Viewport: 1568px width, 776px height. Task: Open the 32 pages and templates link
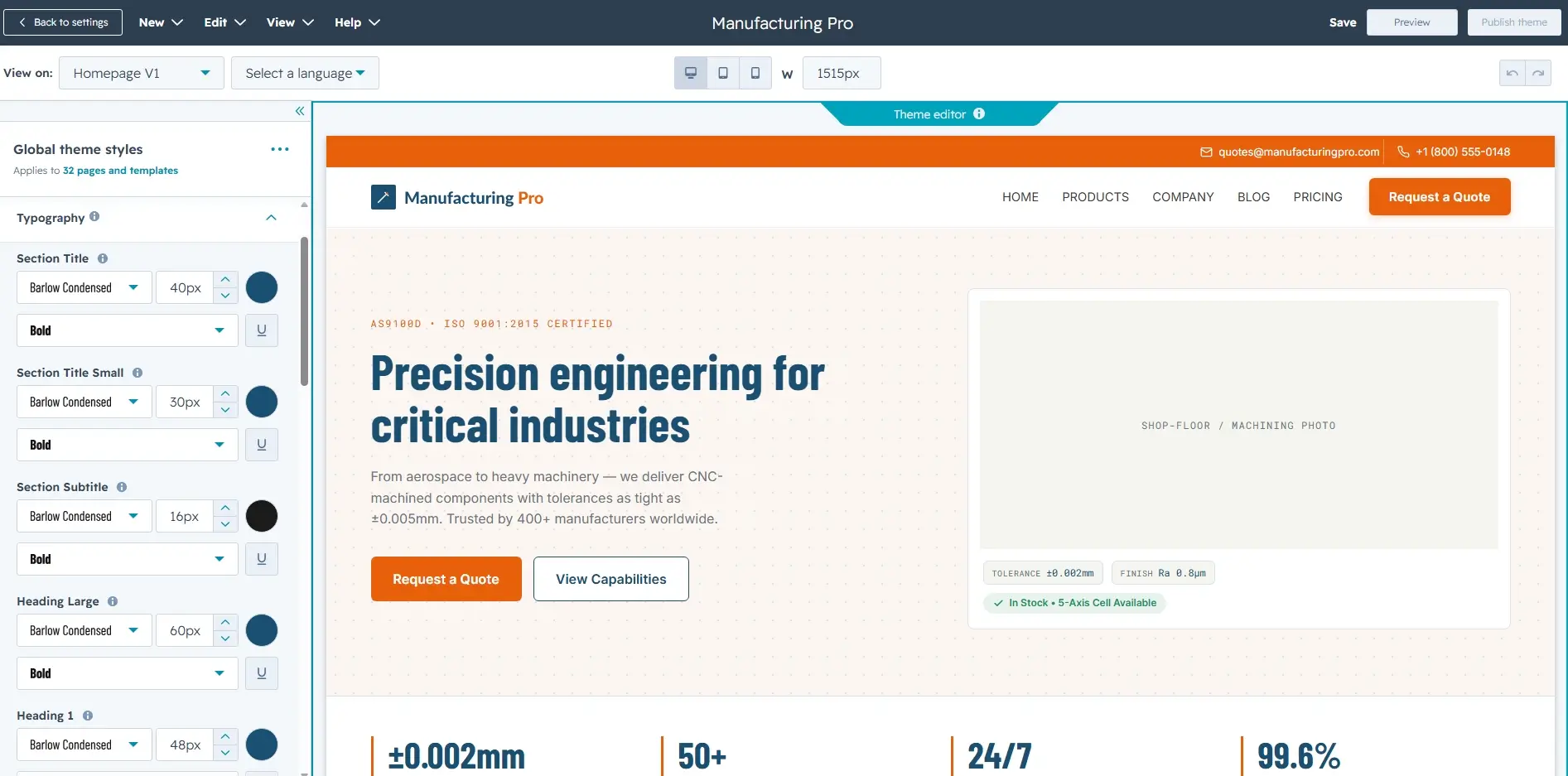pos(120,171)
